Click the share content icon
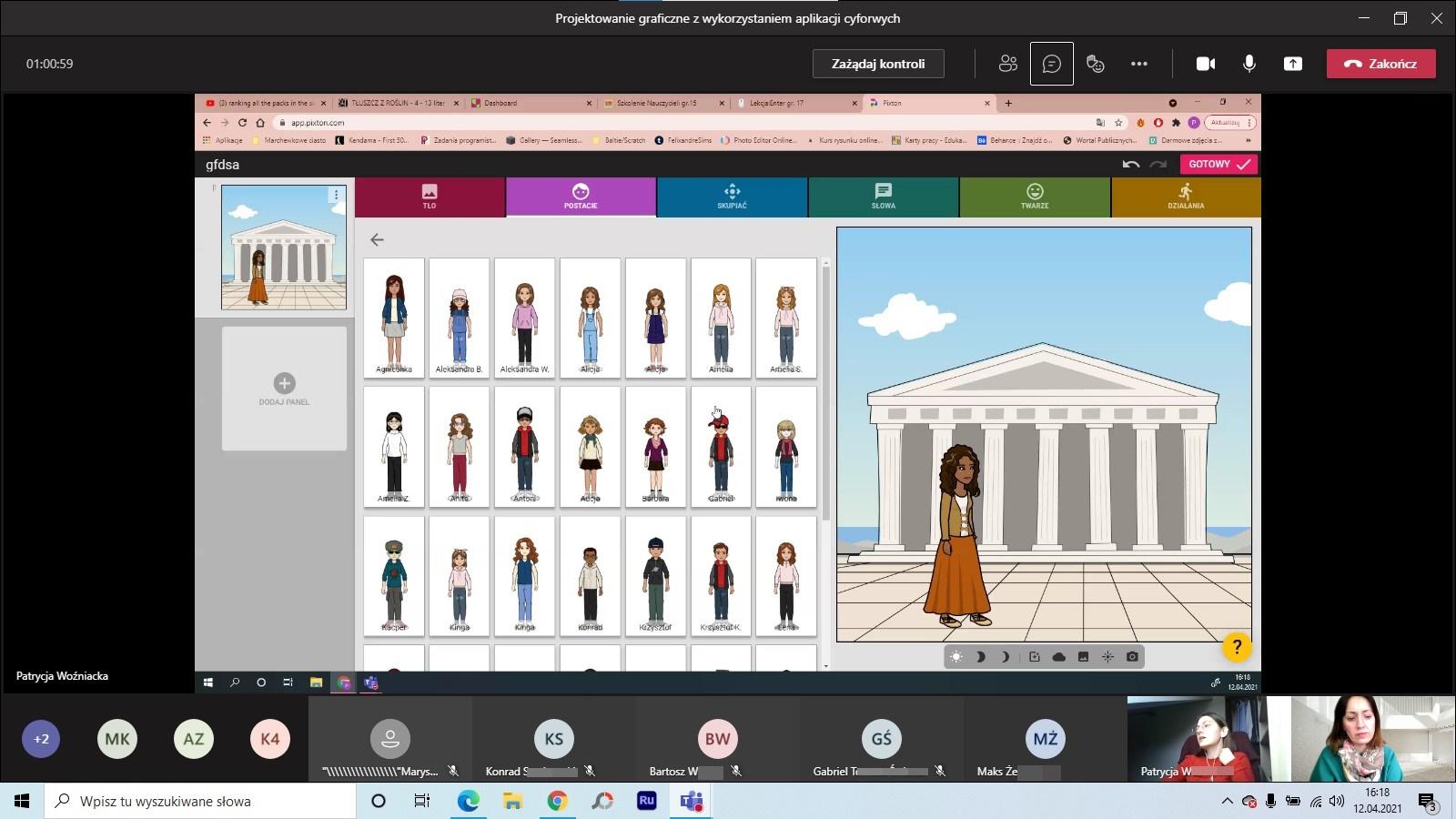 pyautogui.click(x=1293, y=64)
